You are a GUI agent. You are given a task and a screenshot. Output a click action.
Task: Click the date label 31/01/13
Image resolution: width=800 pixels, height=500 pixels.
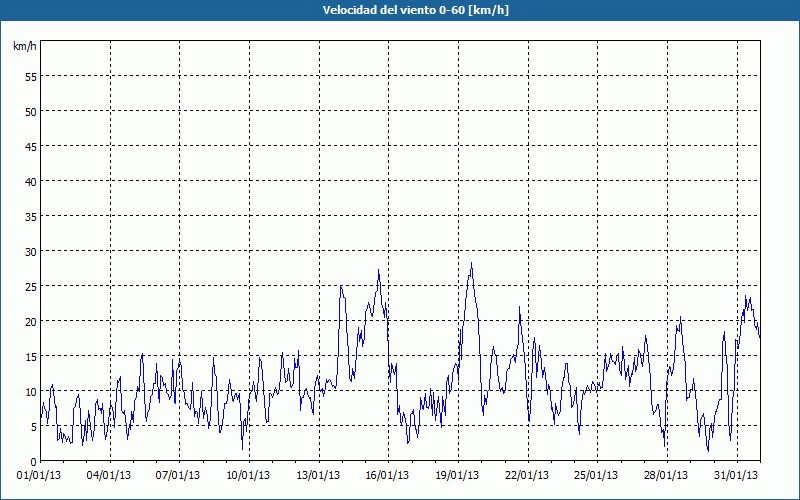(x=736, y=476)
